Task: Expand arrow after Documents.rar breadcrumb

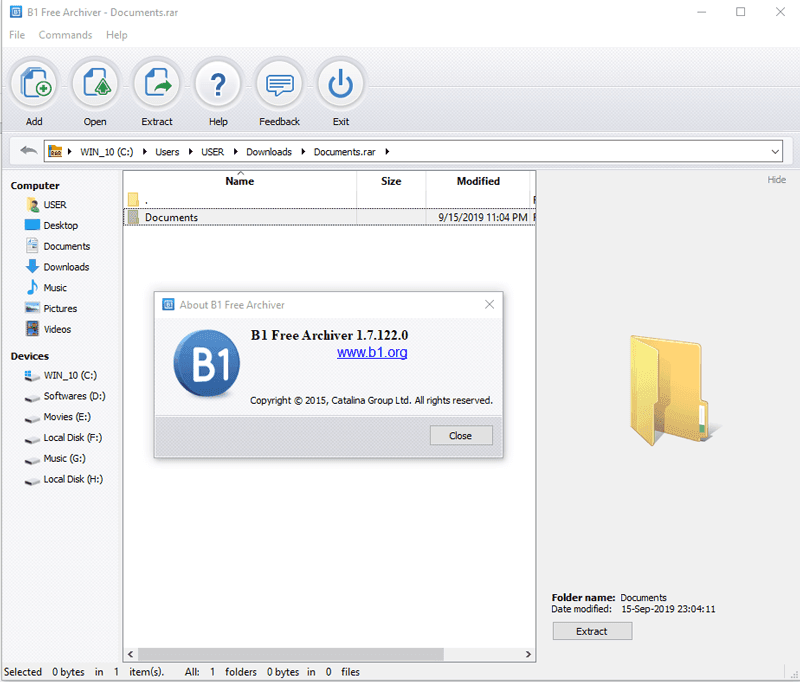Action: coord(387,151)
